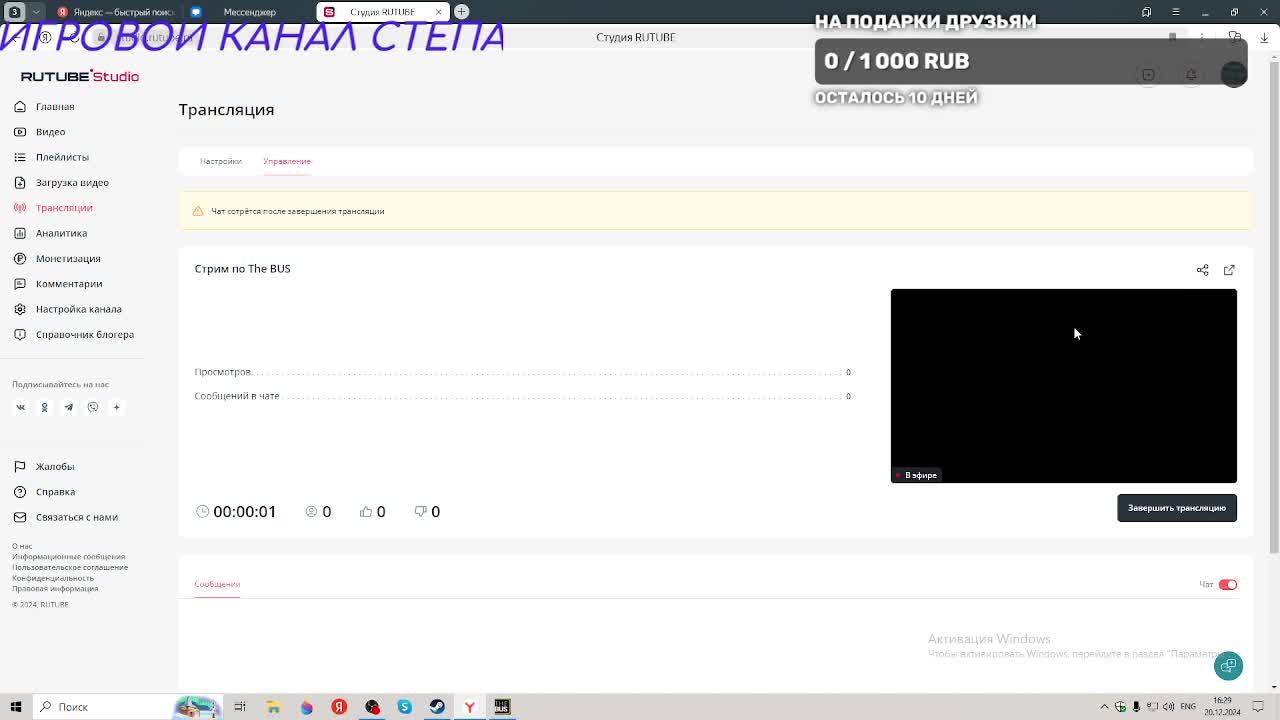Click the ruble icon beside Монетизация
Screen dimensions: 1280x720
point(20,258)
